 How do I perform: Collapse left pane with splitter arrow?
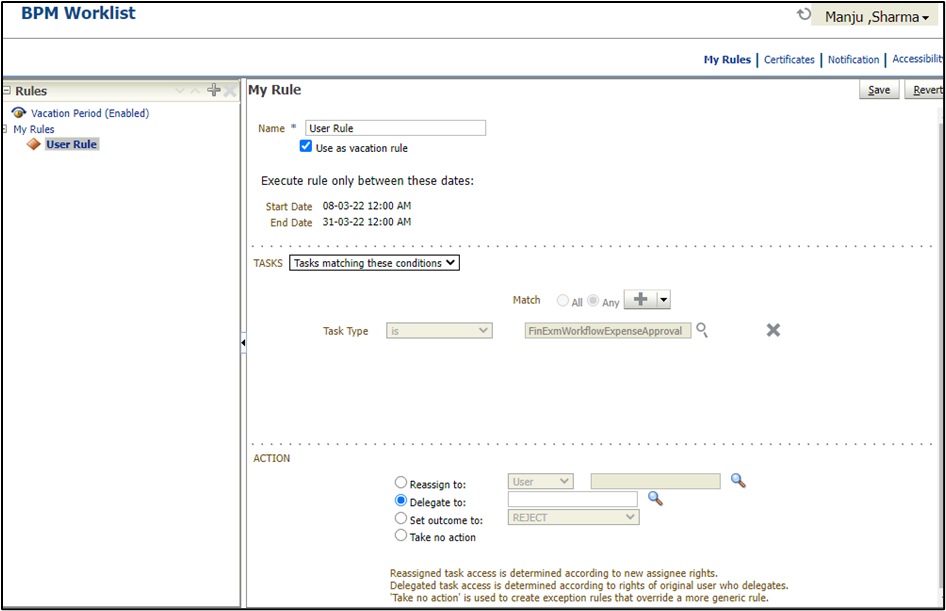click(x=243, y=343)
